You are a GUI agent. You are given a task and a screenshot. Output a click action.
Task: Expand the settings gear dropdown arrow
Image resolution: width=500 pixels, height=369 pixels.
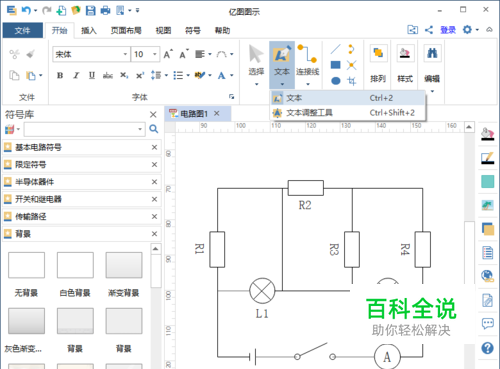(477, 30)
